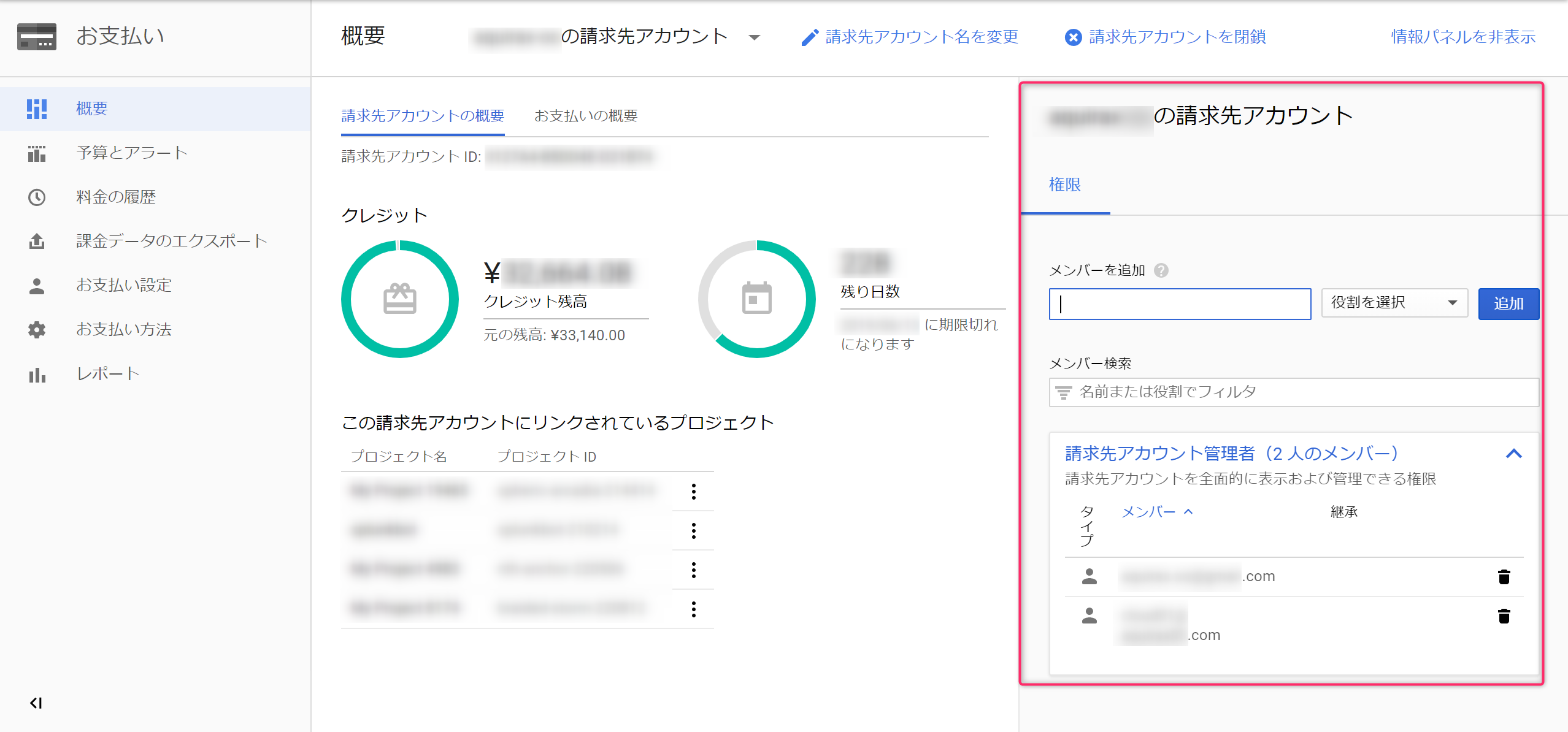Click the クレジット section heading
The image size is (1568, 732).
click(384, 215)
